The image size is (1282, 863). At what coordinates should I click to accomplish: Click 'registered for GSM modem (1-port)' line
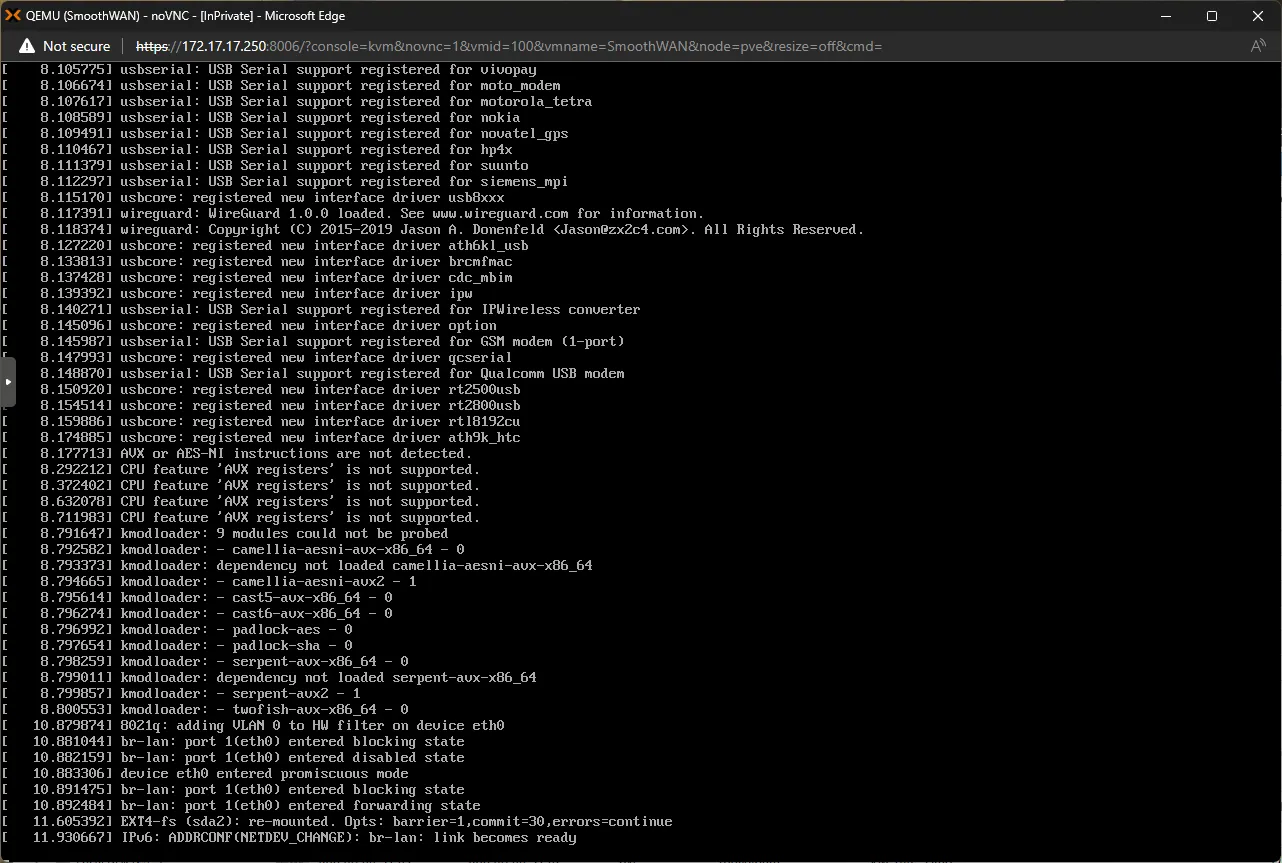(313, 342)
